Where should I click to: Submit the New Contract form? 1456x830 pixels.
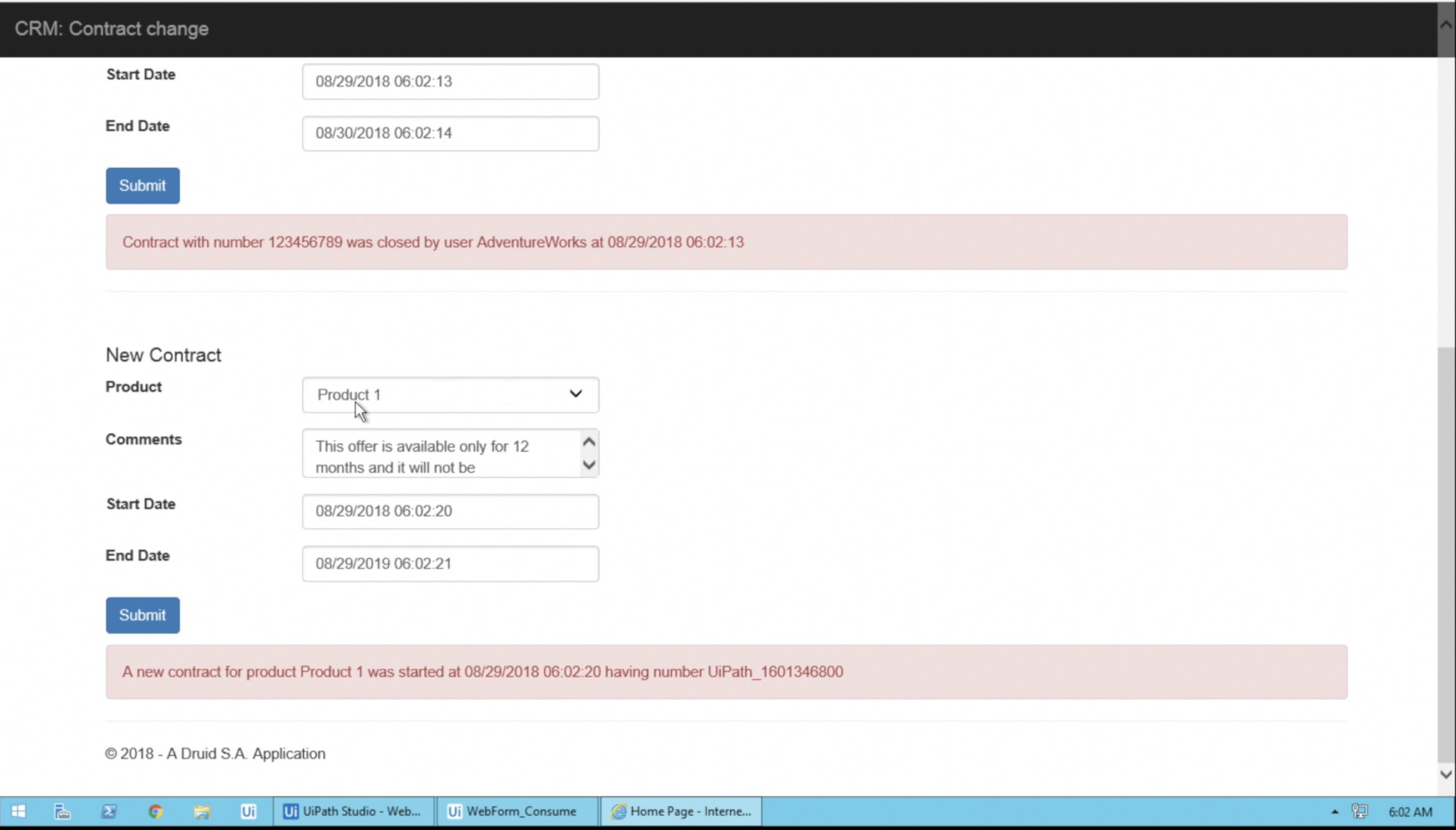point(143,615)
